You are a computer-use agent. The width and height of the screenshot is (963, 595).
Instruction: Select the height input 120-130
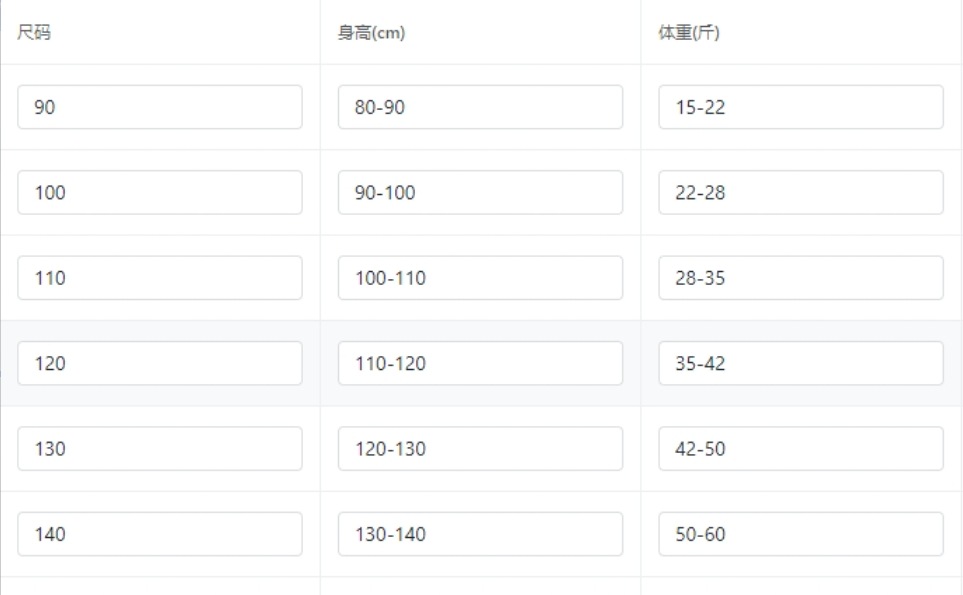click(480, 448)
